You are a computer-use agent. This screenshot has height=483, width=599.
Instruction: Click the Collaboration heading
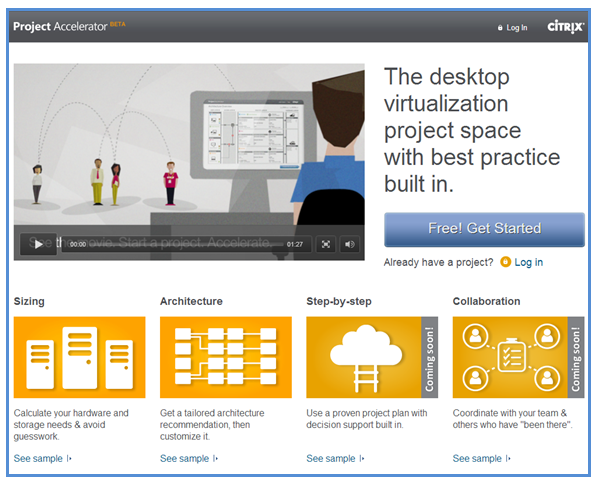(486, 301)
